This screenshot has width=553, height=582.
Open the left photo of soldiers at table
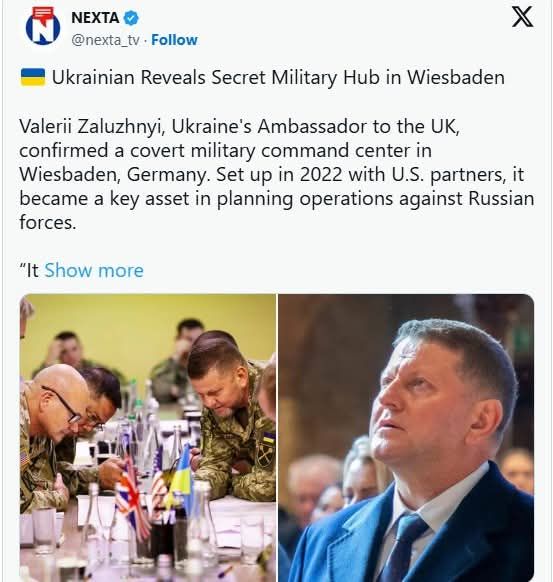point(148,438)
